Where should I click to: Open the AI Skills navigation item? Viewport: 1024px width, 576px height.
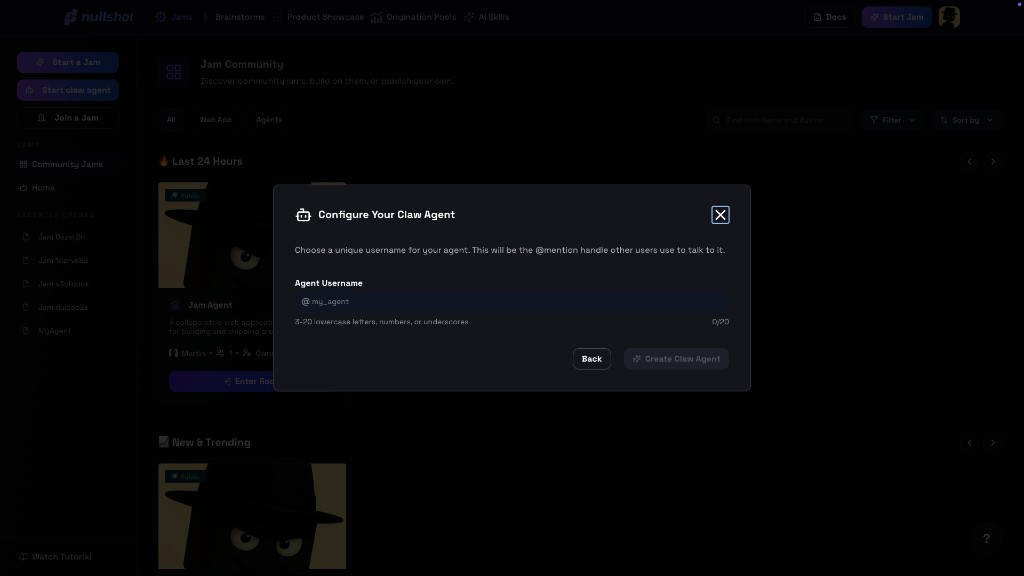tap(487, 17)
